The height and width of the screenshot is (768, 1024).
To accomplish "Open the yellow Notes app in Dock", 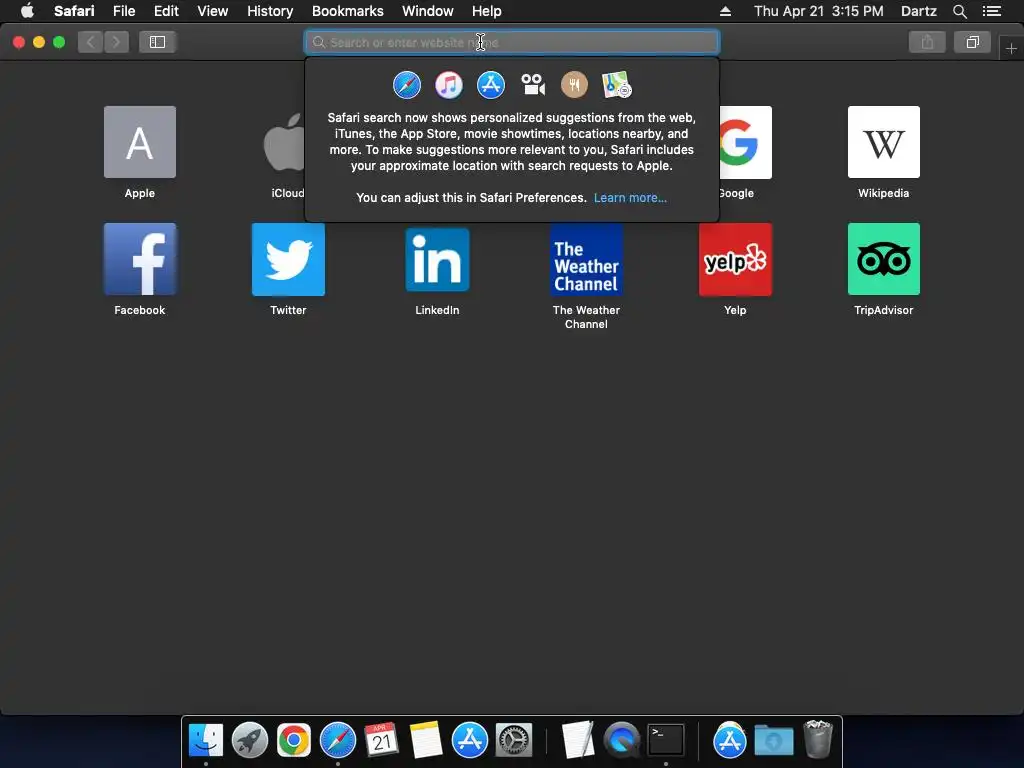I will [426, 740].
